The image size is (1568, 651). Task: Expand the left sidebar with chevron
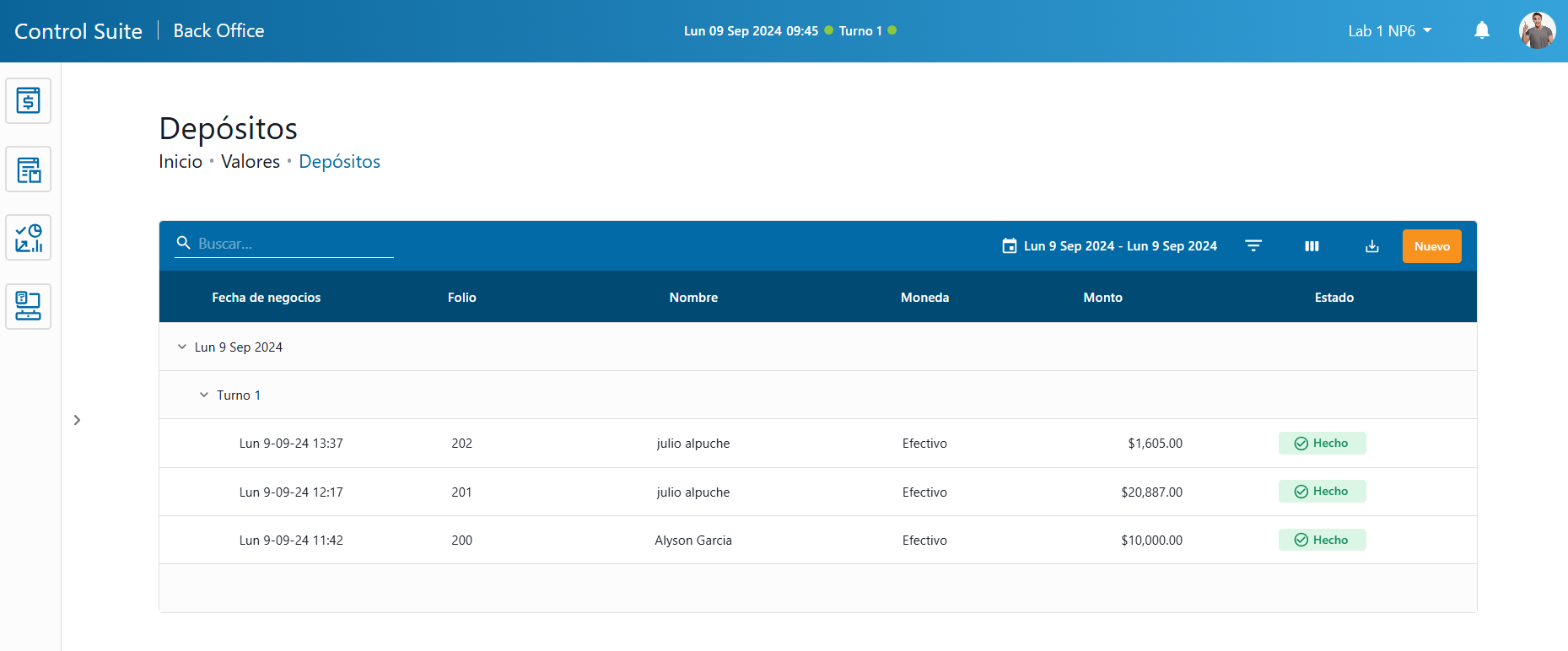pos(77,420)
